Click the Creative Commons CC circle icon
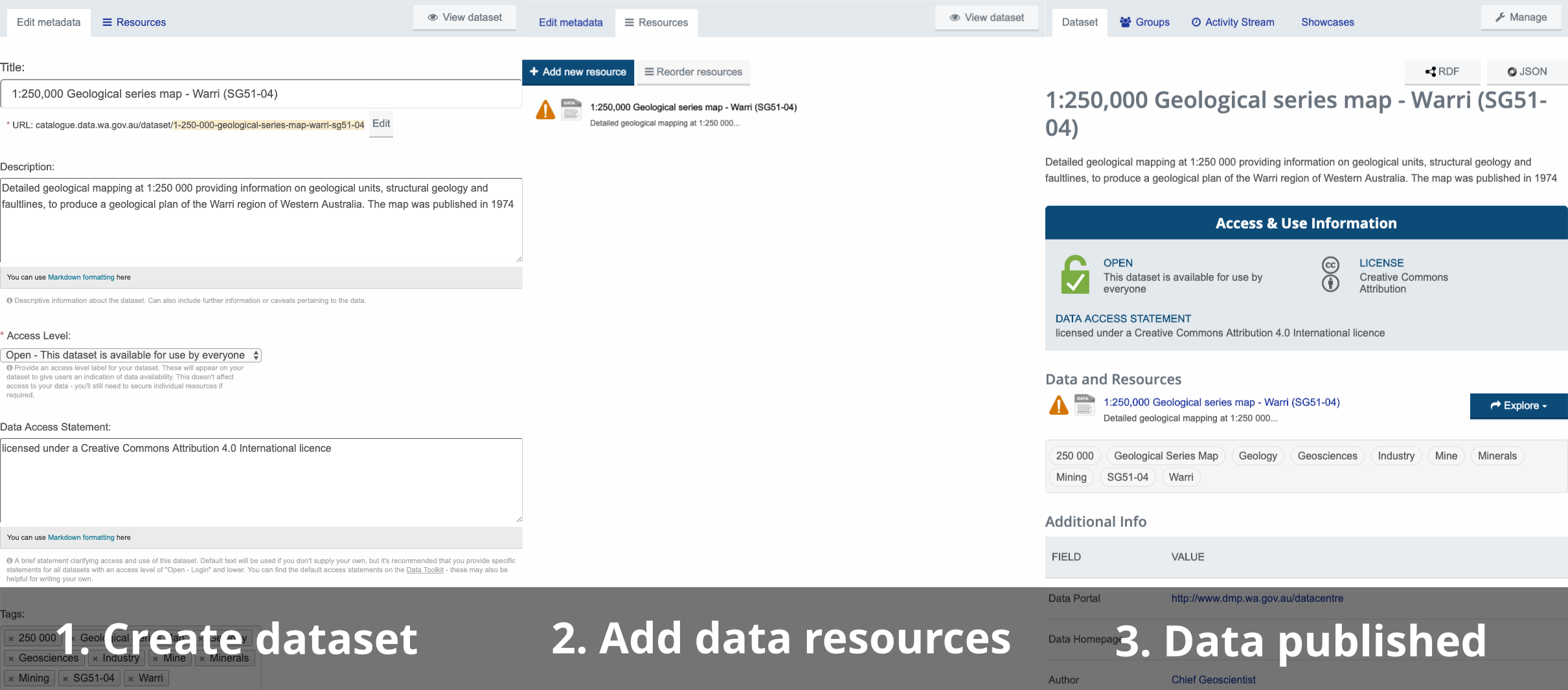 pos(1330,265)
